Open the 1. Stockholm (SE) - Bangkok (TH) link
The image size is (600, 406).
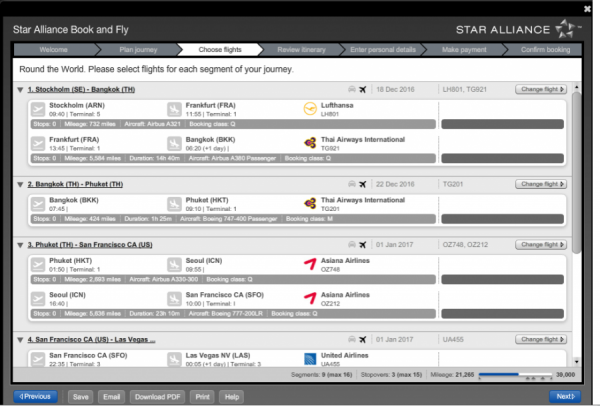81,90
